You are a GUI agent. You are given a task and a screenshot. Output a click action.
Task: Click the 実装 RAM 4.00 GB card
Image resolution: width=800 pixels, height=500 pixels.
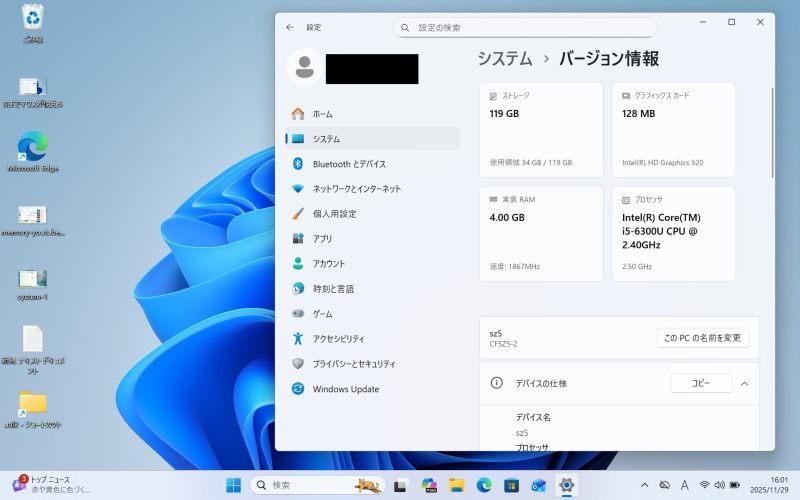[x=541, y=234]
